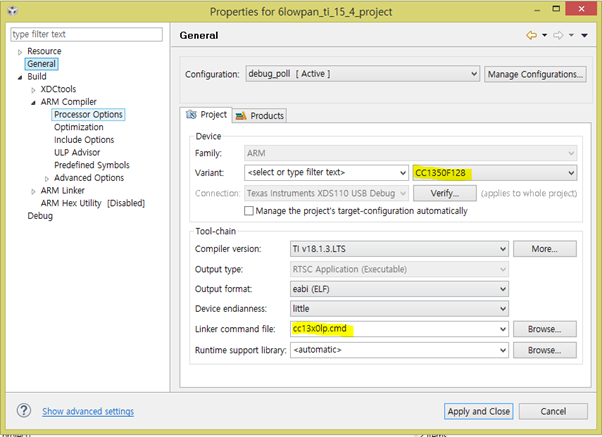Open the view menu triangle in header
The width and height of the screenshot is (602, 437).
pyautogui.click(x=584, y=36)
